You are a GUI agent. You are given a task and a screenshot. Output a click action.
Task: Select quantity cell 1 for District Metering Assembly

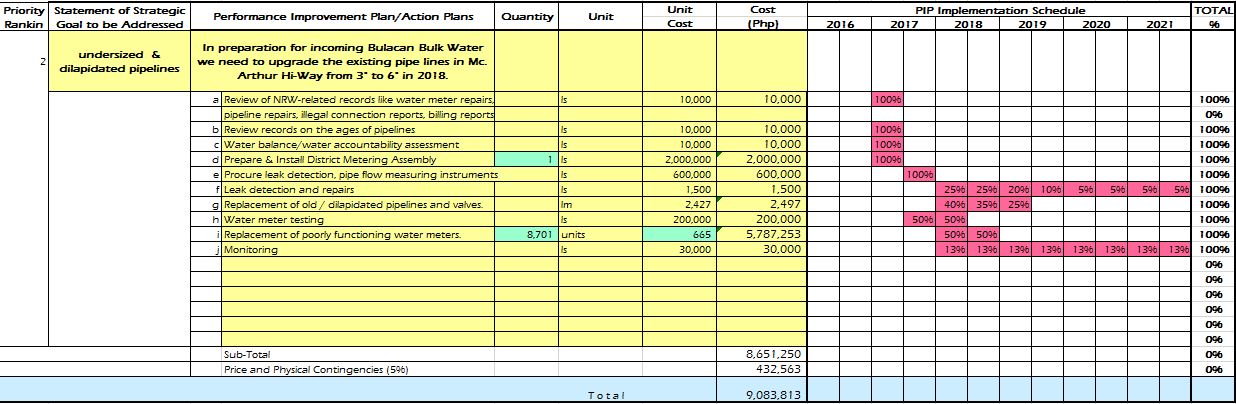click(x=527, y=160)
